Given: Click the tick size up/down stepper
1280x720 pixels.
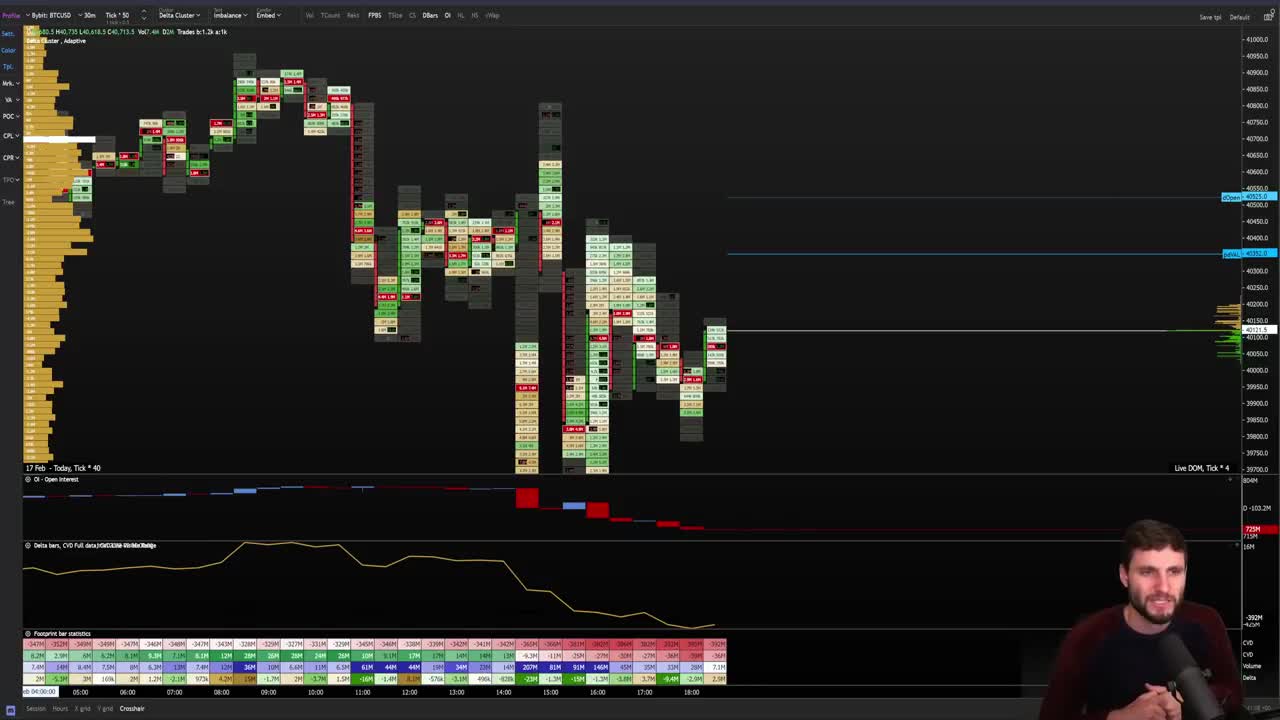Looking at the screenshot, I should (x=143, y=15).
